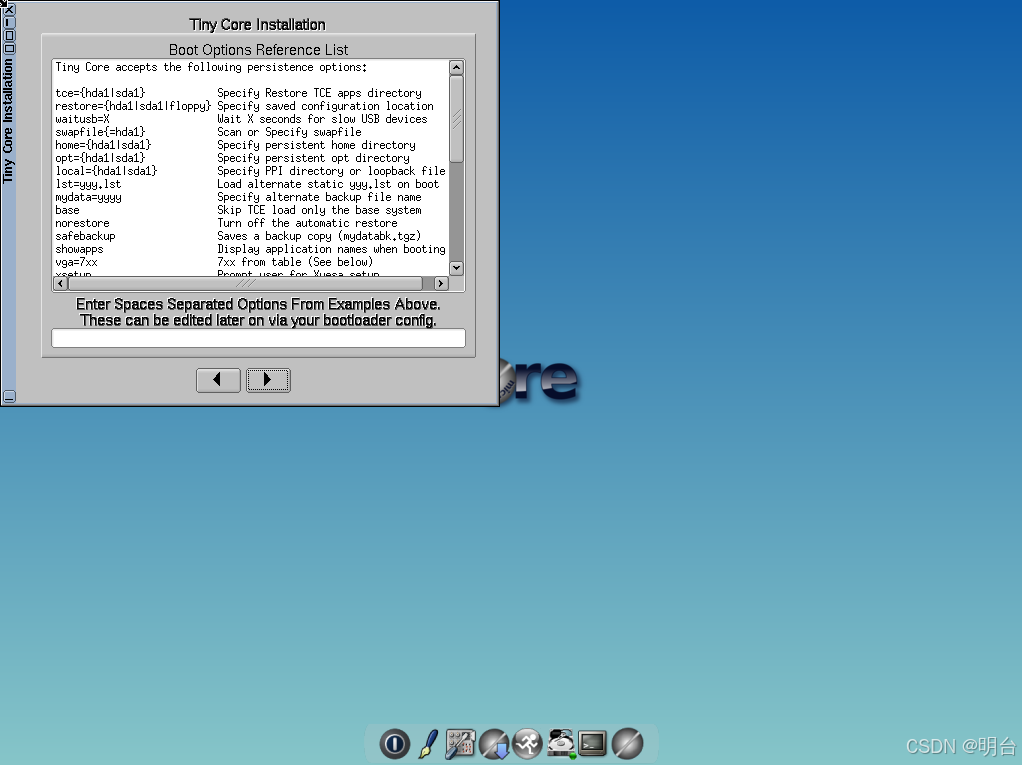Select the 'norestore' option line

coord(82,224)
